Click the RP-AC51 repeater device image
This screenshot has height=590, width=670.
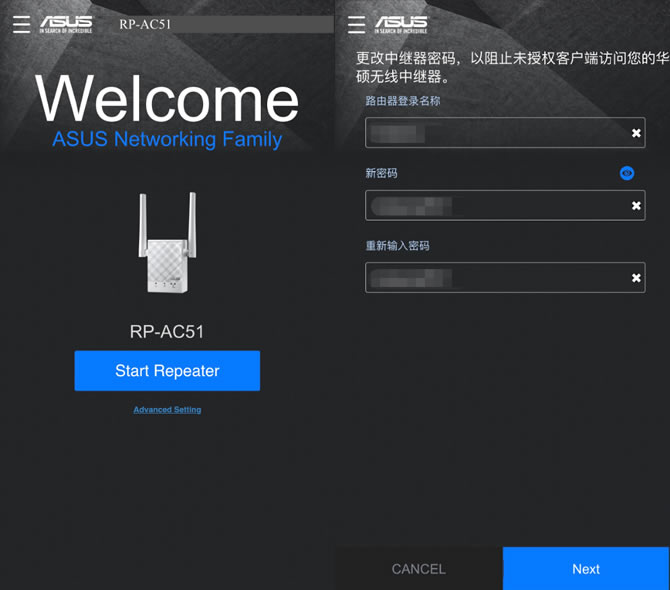[167, 242]
